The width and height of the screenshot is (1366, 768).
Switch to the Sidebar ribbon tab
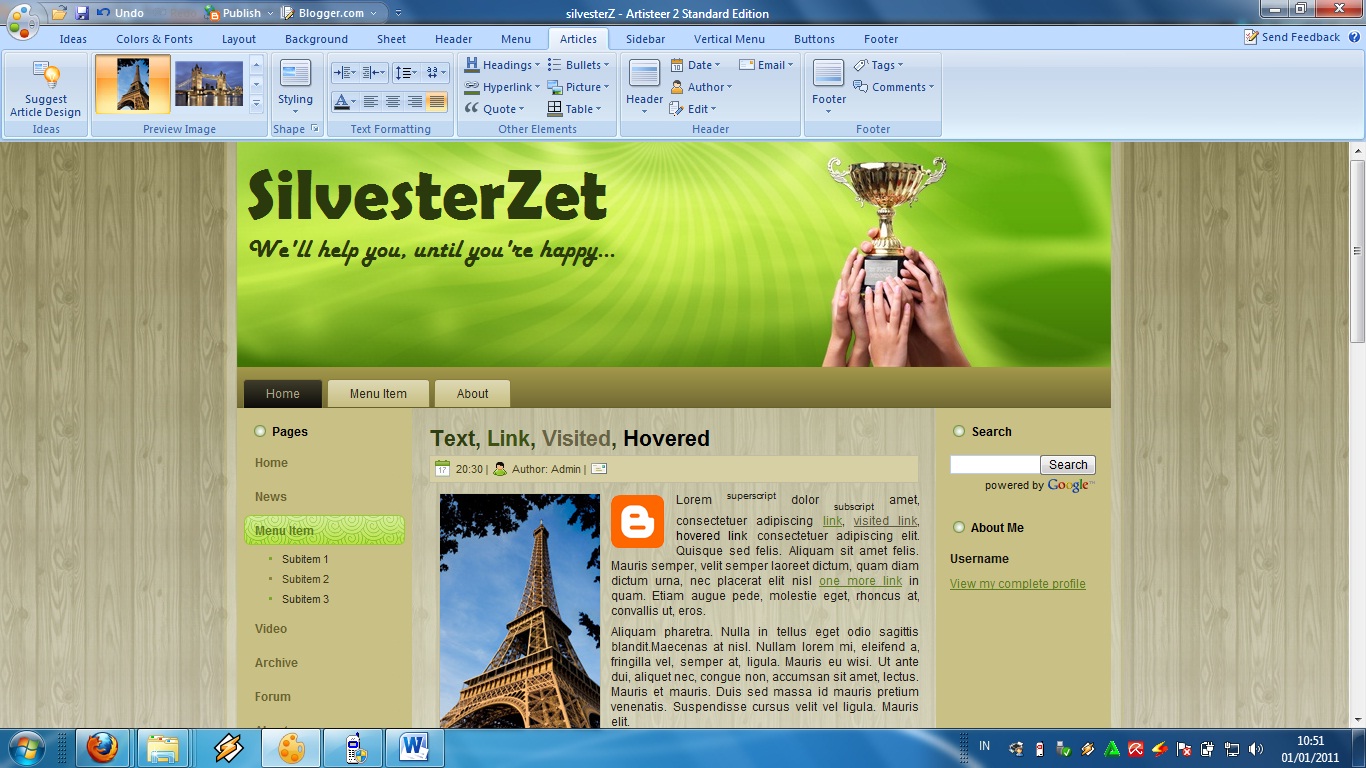[645, 39]
